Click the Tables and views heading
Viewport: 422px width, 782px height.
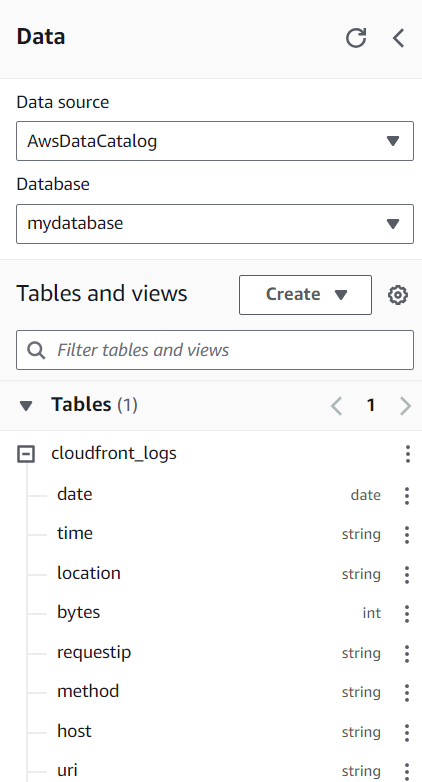click(x=102, y=294)
